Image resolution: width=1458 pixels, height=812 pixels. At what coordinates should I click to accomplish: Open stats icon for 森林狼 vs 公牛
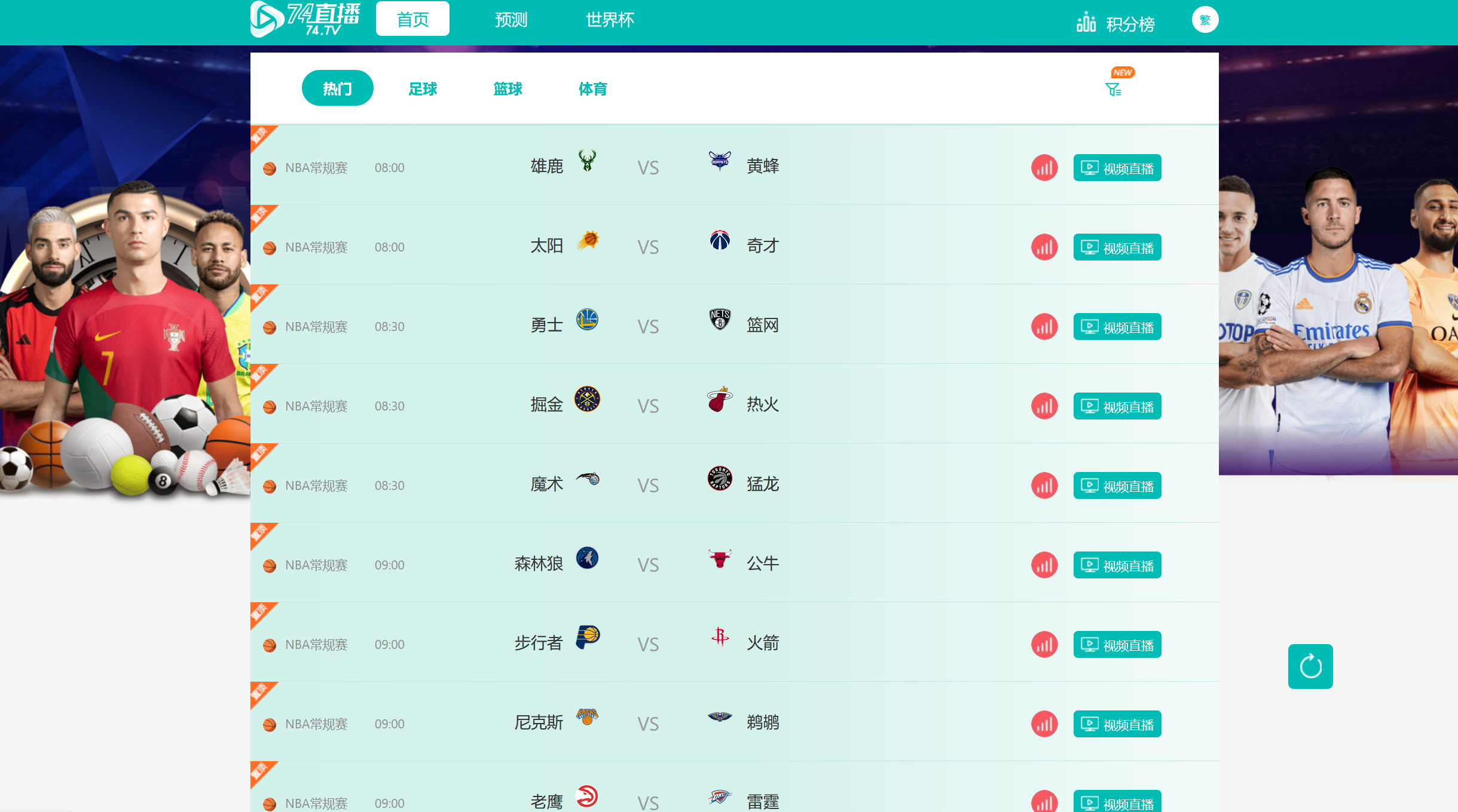[x=1044, y=565]
